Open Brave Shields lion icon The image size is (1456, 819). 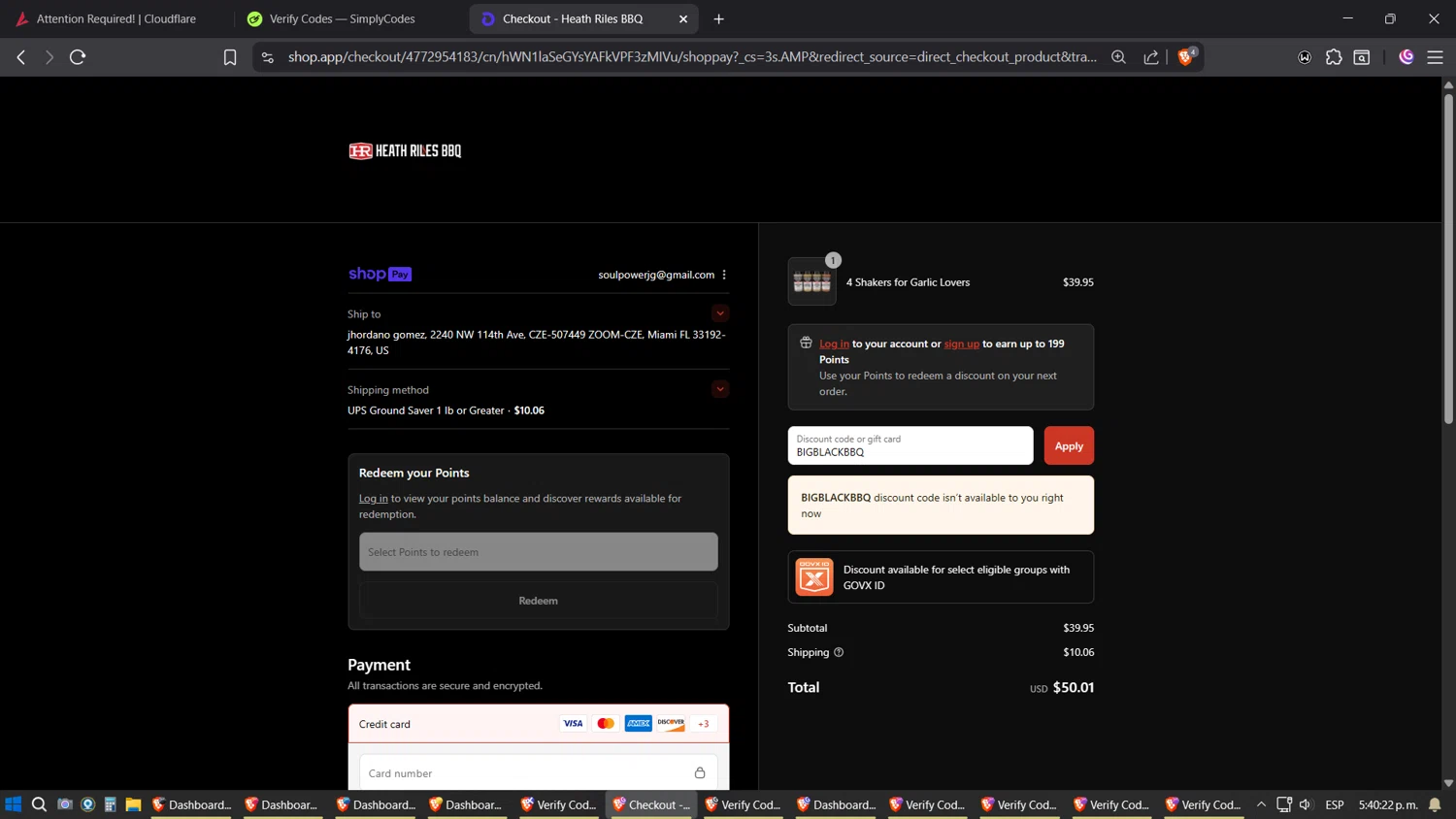1185,57
